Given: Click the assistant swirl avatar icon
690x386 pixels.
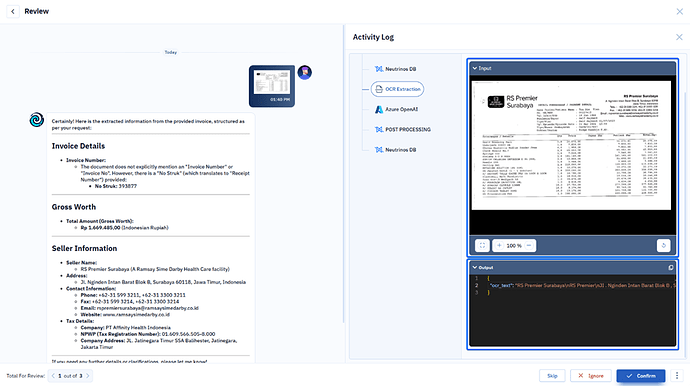Looking at the screenshot, I should (37, 120).
